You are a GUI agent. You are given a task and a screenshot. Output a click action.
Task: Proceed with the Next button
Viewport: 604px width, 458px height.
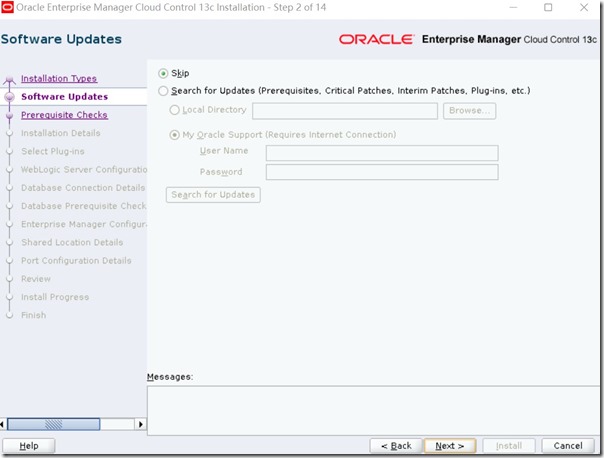tap(450, 446)
